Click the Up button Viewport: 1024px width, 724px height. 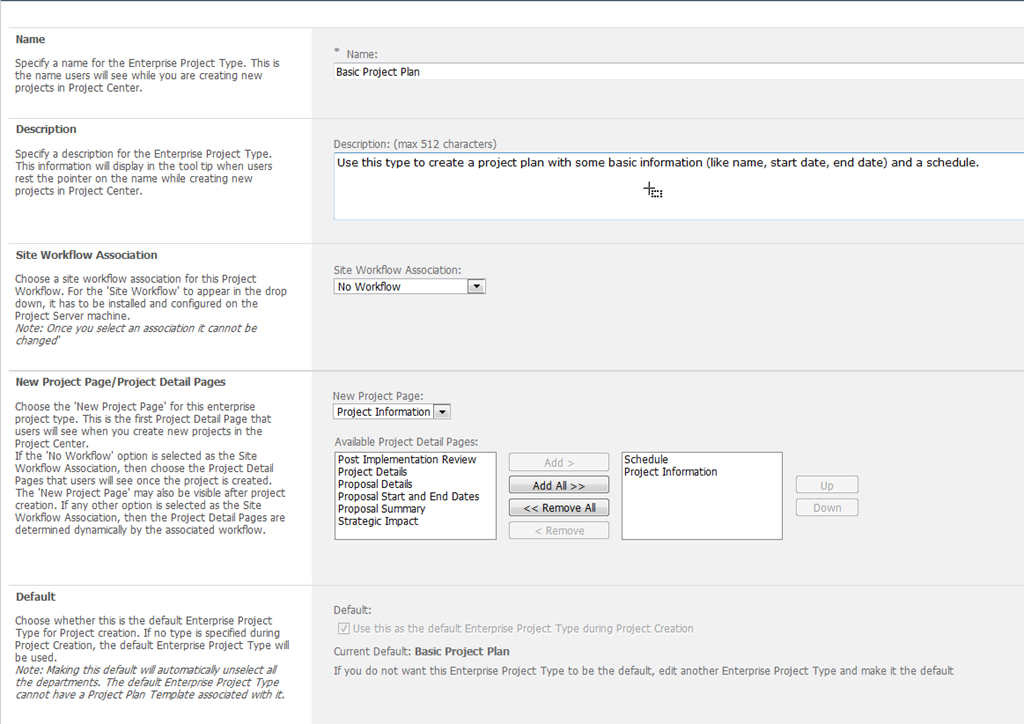pyautogui.click(x=826, y=485)
